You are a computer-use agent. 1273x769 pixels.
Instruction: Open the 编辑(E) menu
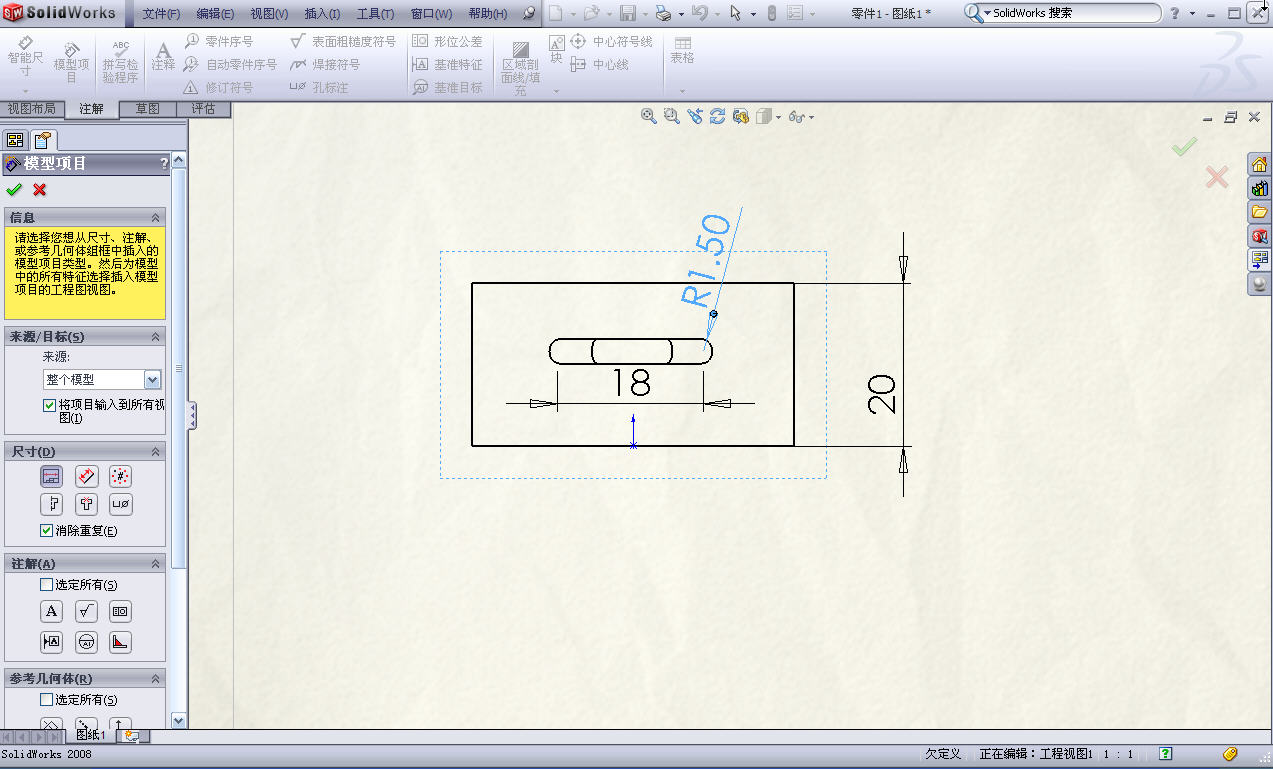tap(215, 14)
